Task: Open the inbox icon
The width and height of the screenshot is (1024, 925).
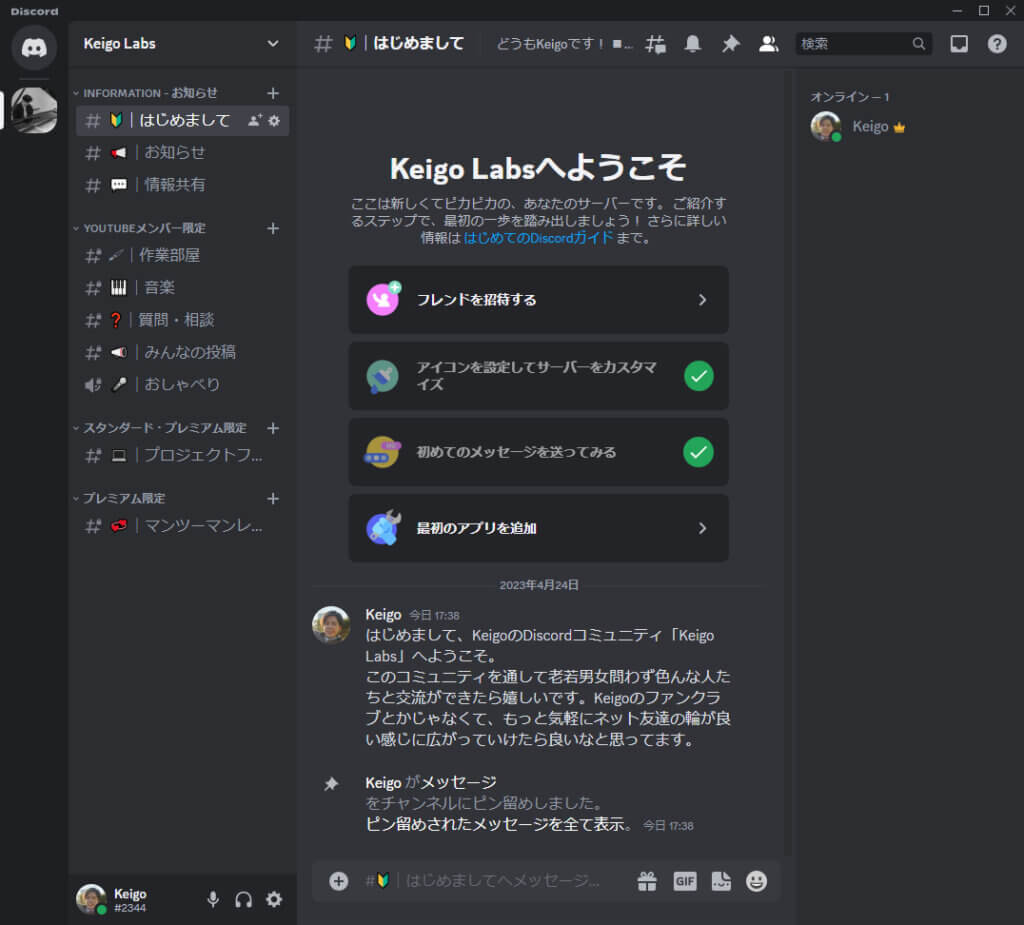Action: pos(959,44)
